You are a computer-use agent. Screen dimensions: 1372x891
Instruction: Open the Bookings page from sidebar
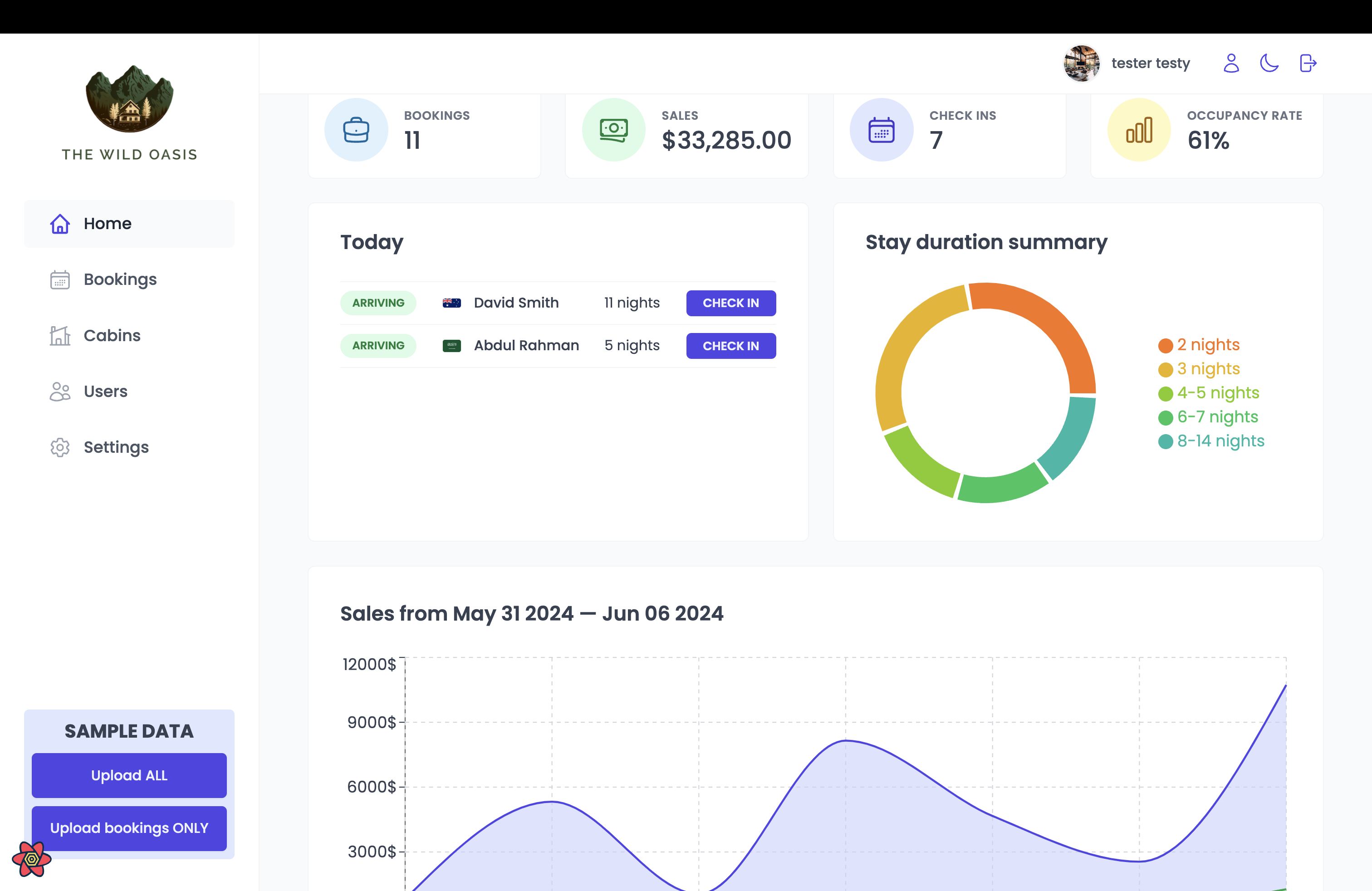pyautogui.click(x=129, y=279)
